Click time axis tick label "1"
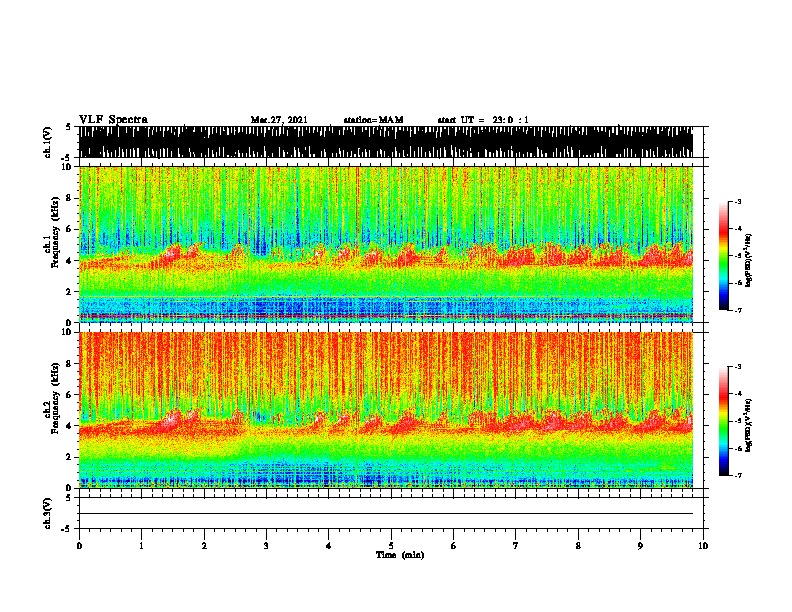This screenshot has height=612, width=792. pos(141,546)
